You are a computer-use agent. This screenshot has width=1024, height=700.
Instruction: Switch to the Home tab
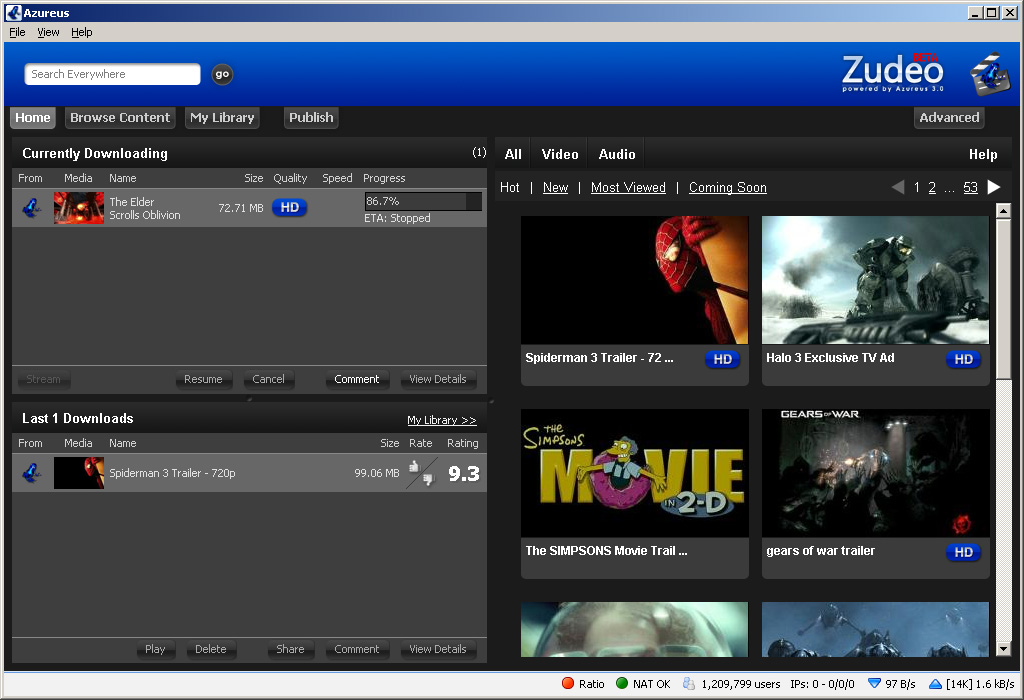(33, 118)
